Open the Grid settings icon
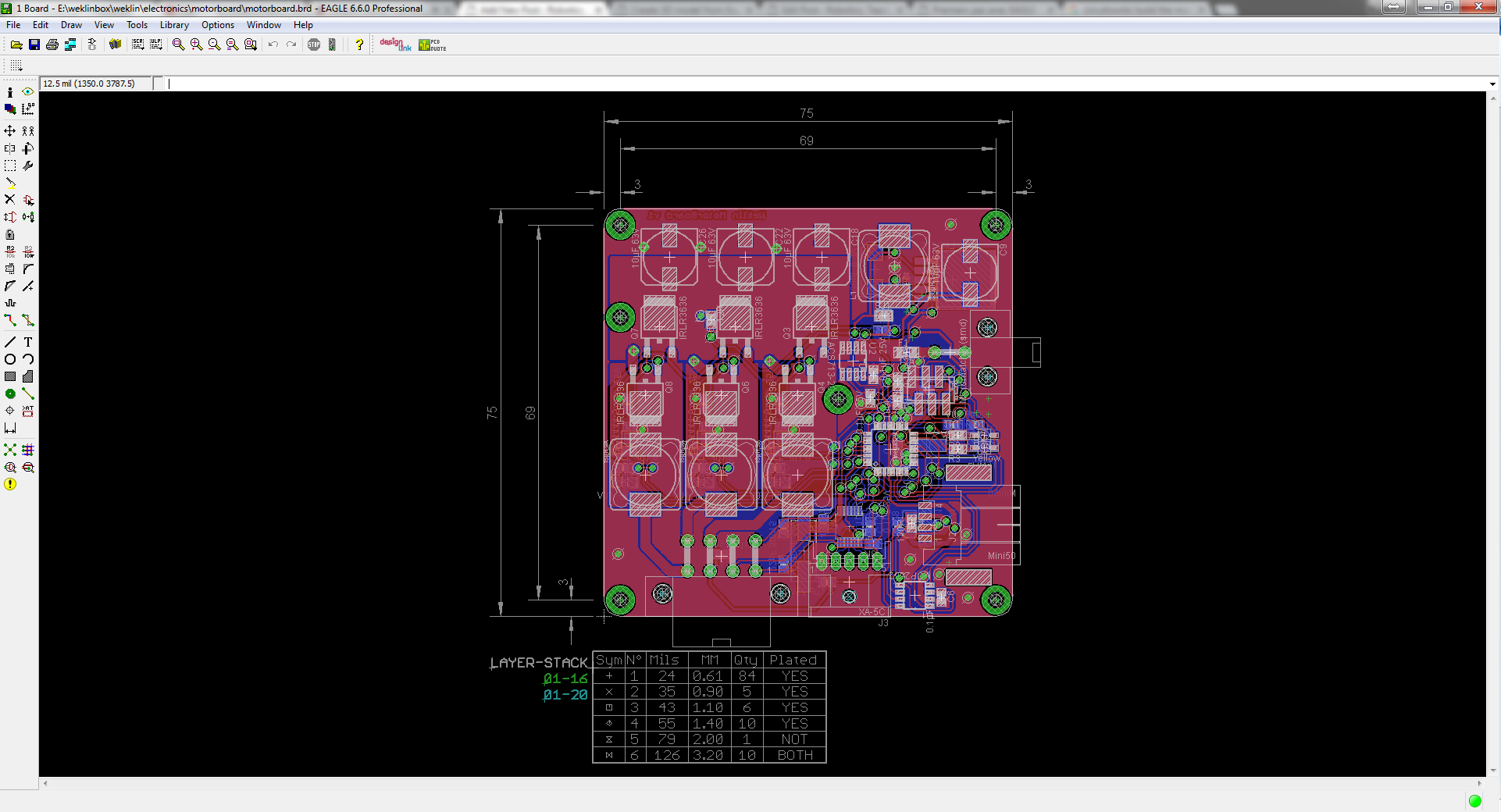Screen dimensions: 1501x812 16,66
